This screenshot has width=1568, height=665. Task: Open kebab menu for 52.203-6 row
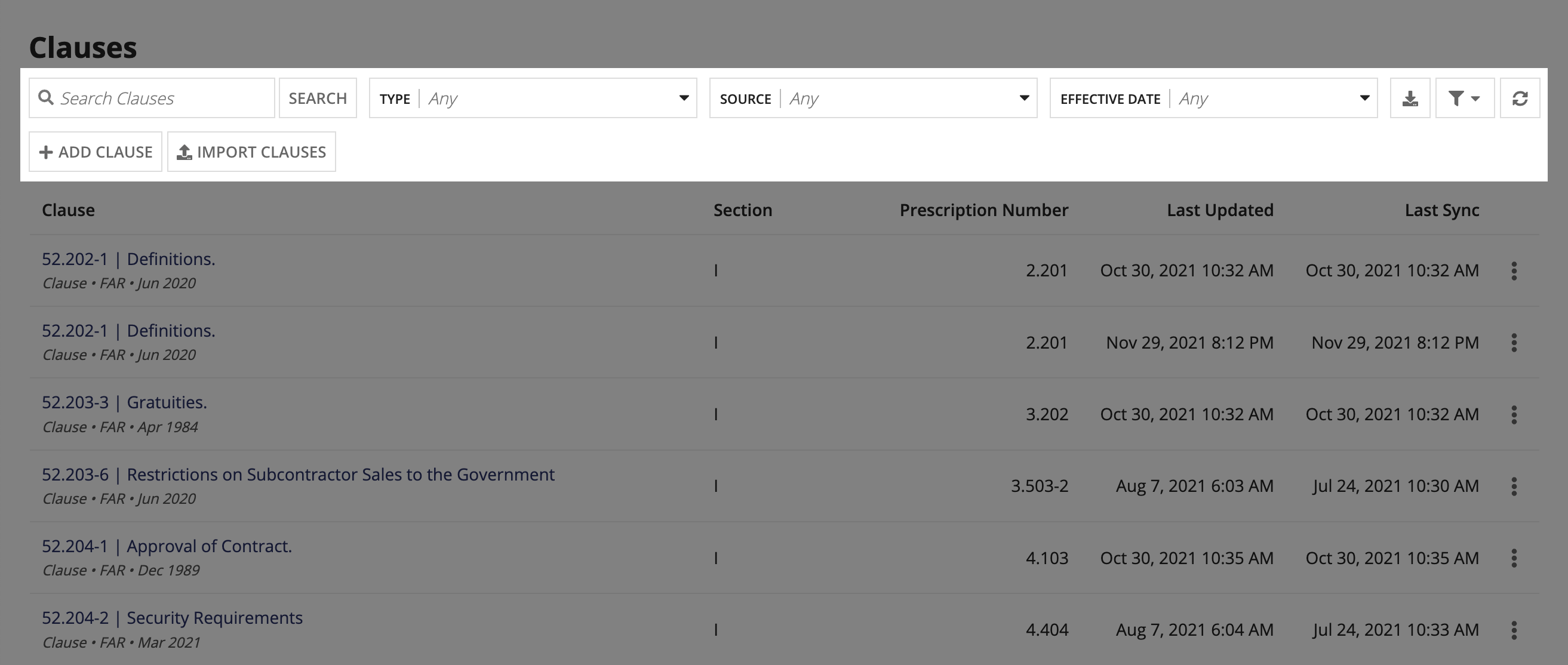[1514, 486]
